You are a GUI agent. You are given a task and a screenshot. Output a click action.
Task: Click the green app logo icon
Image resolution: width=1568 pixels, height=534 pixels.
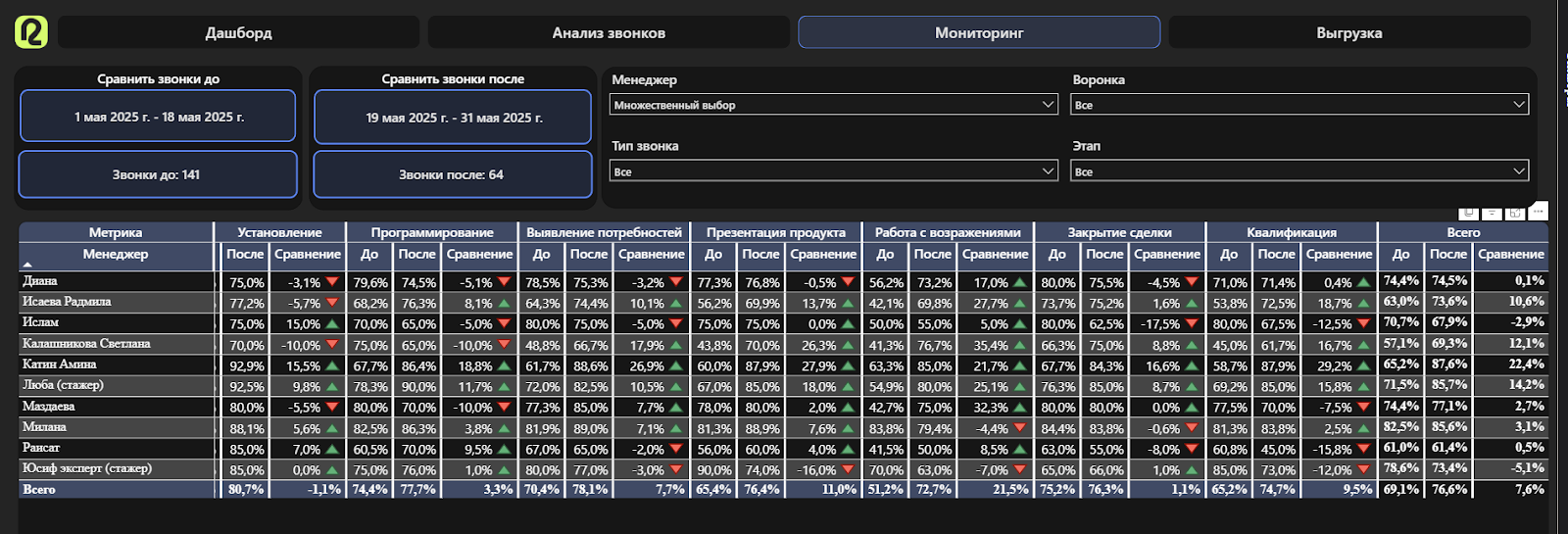pyautogui.click(x=31, y=31)
